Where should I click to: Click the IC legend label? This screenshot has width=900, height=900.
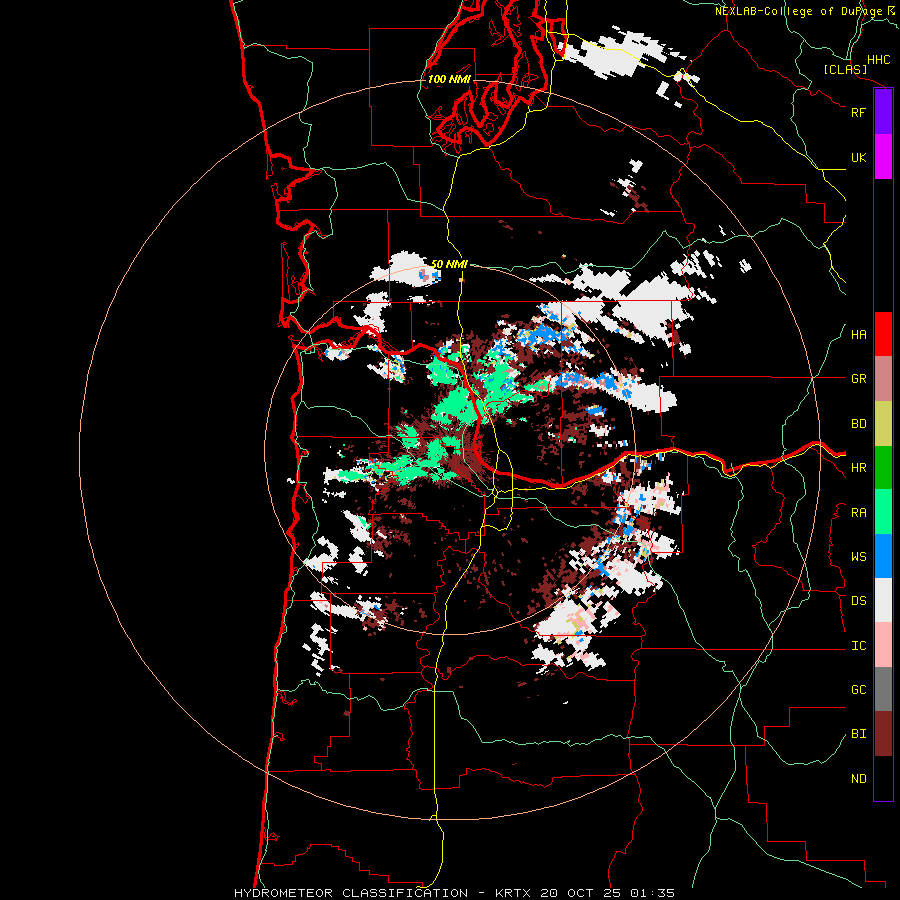(x=858, y=646)
